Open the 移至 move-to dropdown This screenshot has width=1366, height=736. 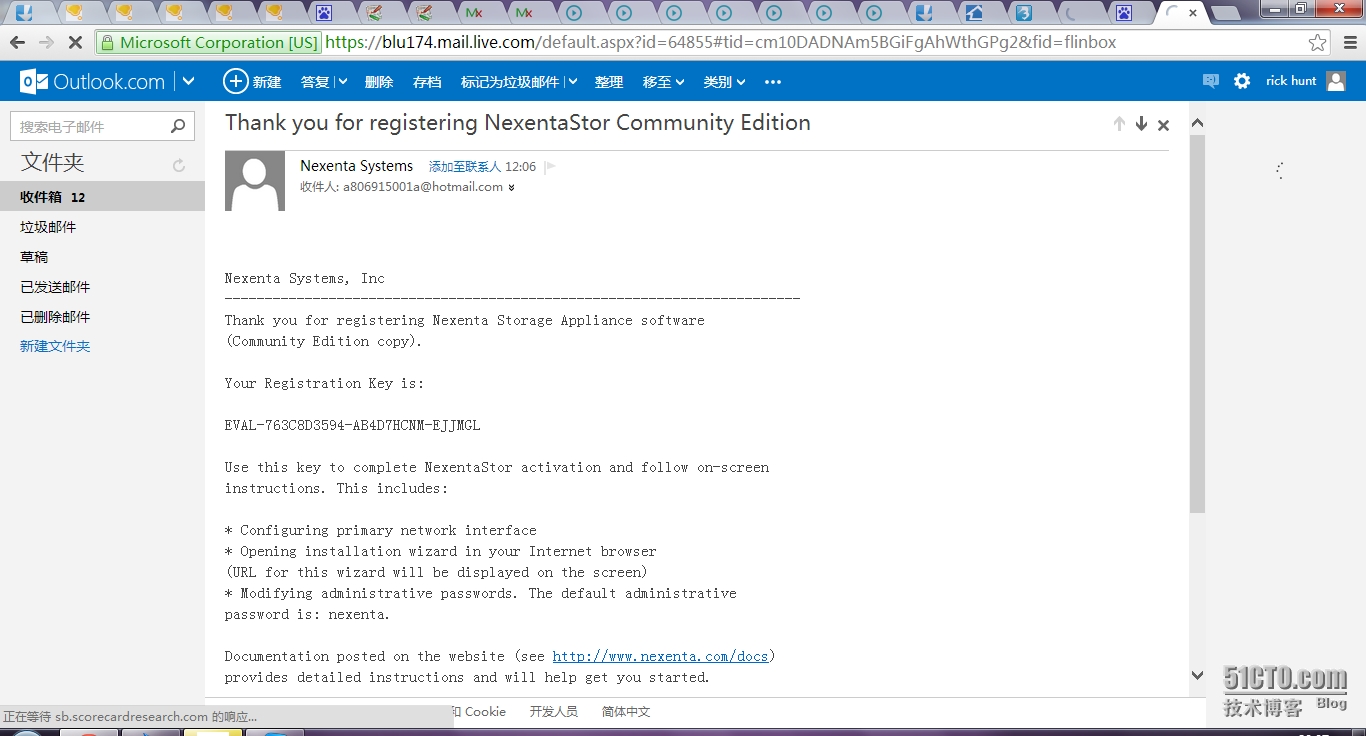tap(663, 82)
